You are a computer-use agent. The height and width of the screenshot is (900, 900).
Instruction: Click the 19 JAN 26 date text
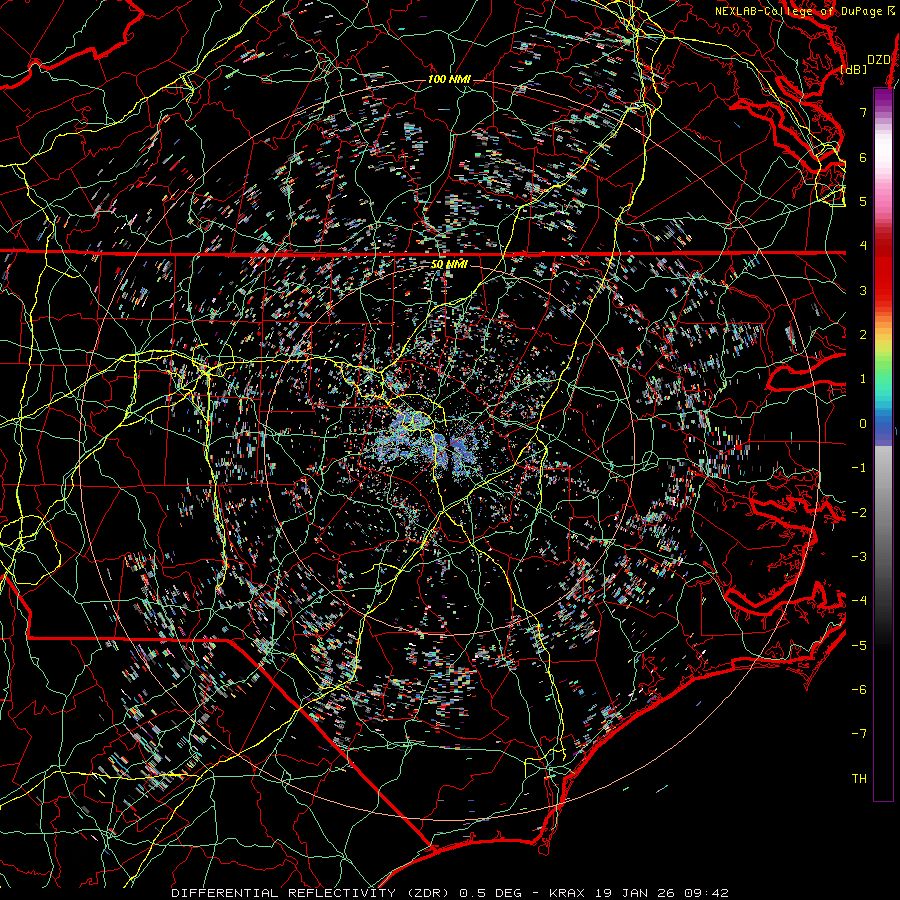point(637,893)
